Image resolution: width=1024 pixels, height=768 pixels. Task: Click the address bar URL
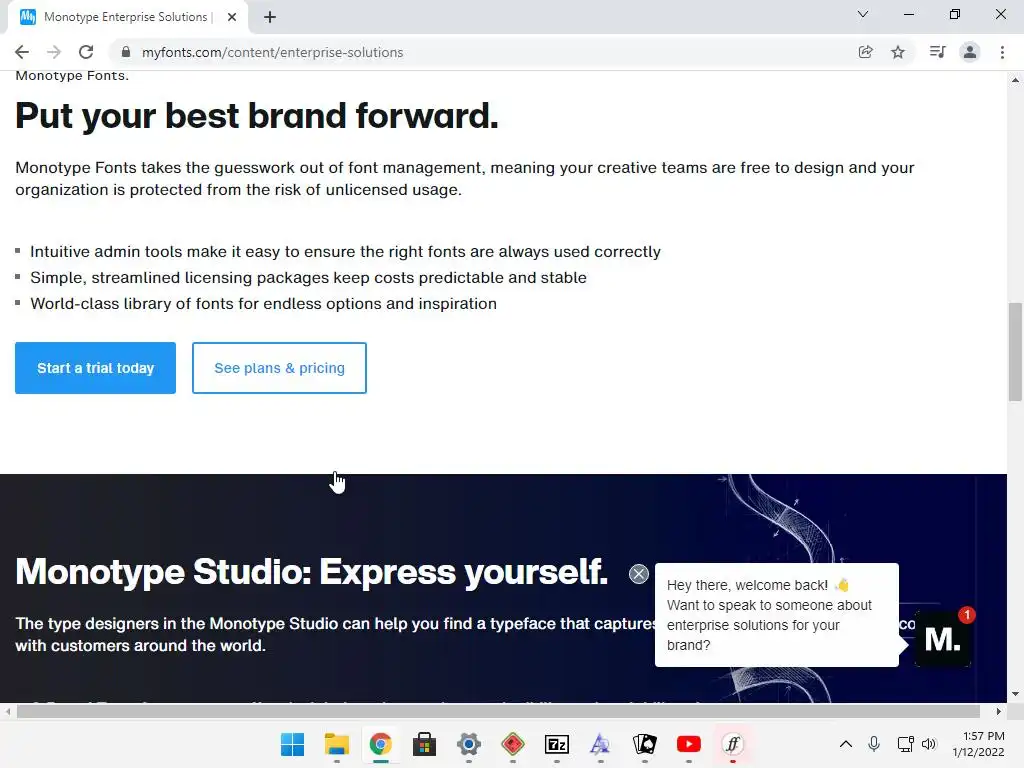point(272,52)
